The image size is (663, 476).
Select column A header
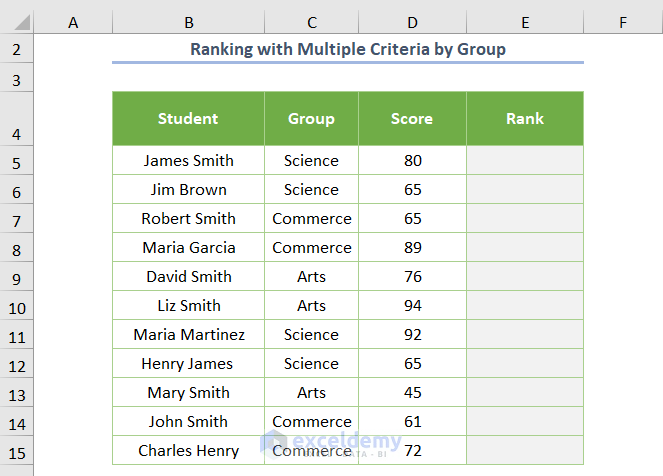[x=73, y=22]
